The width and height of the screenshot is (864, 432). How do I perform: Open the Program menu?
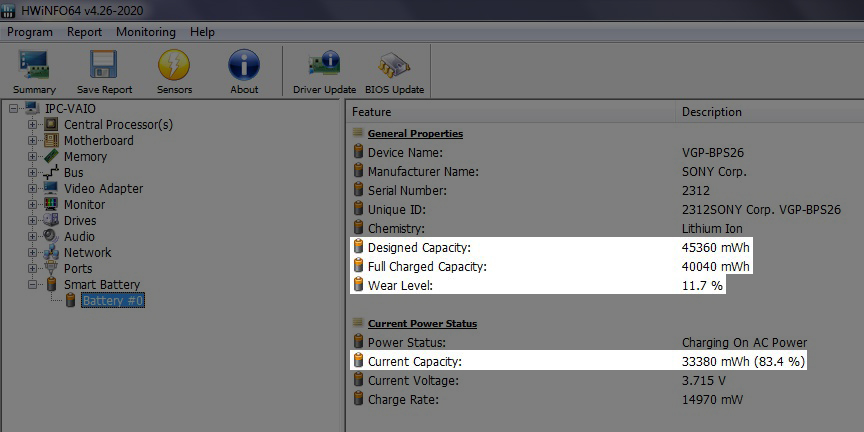pyautogui.click(x=30, y=32)
